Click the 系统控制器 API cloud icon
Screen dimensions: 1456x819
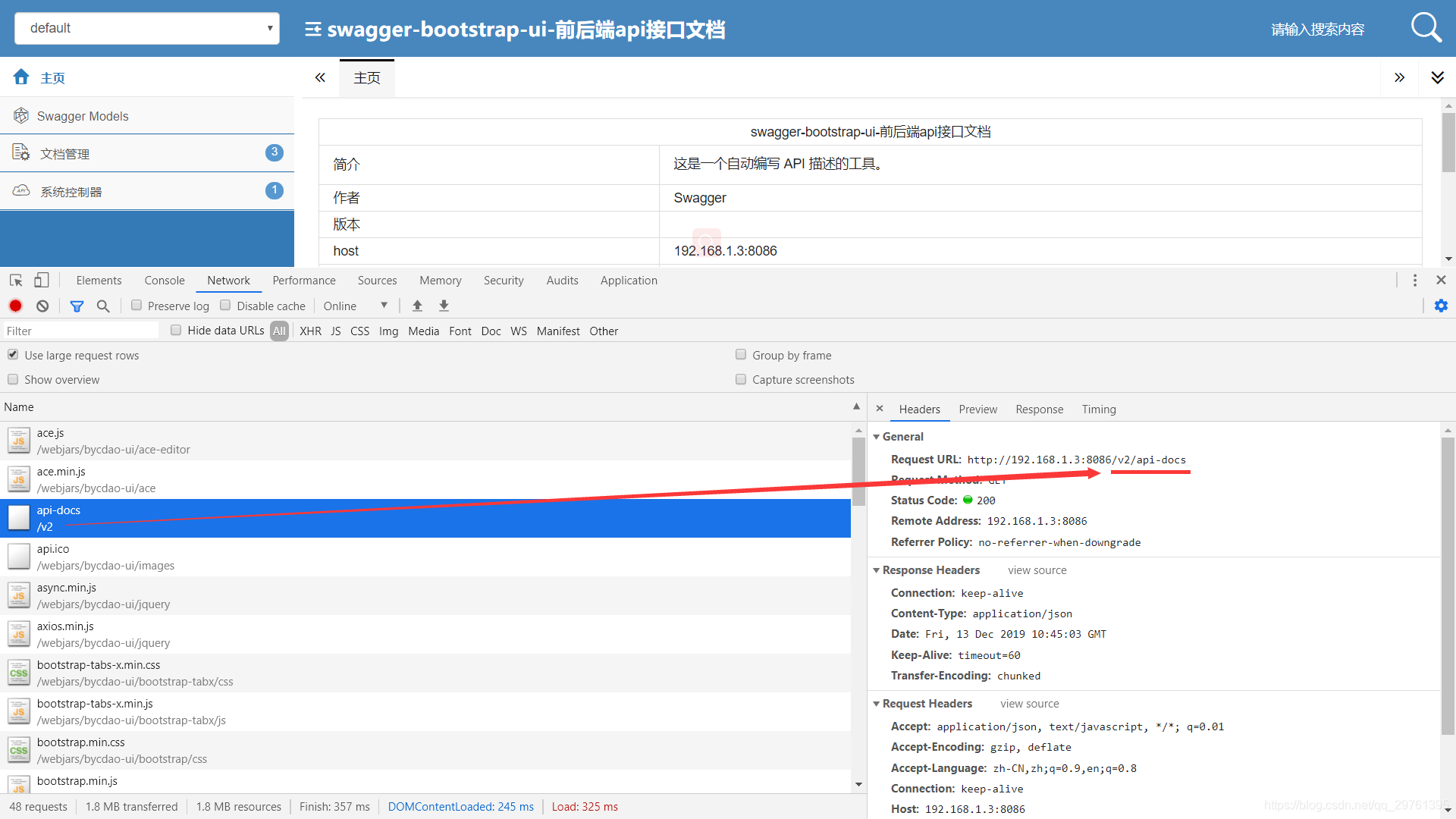point(21,190)
